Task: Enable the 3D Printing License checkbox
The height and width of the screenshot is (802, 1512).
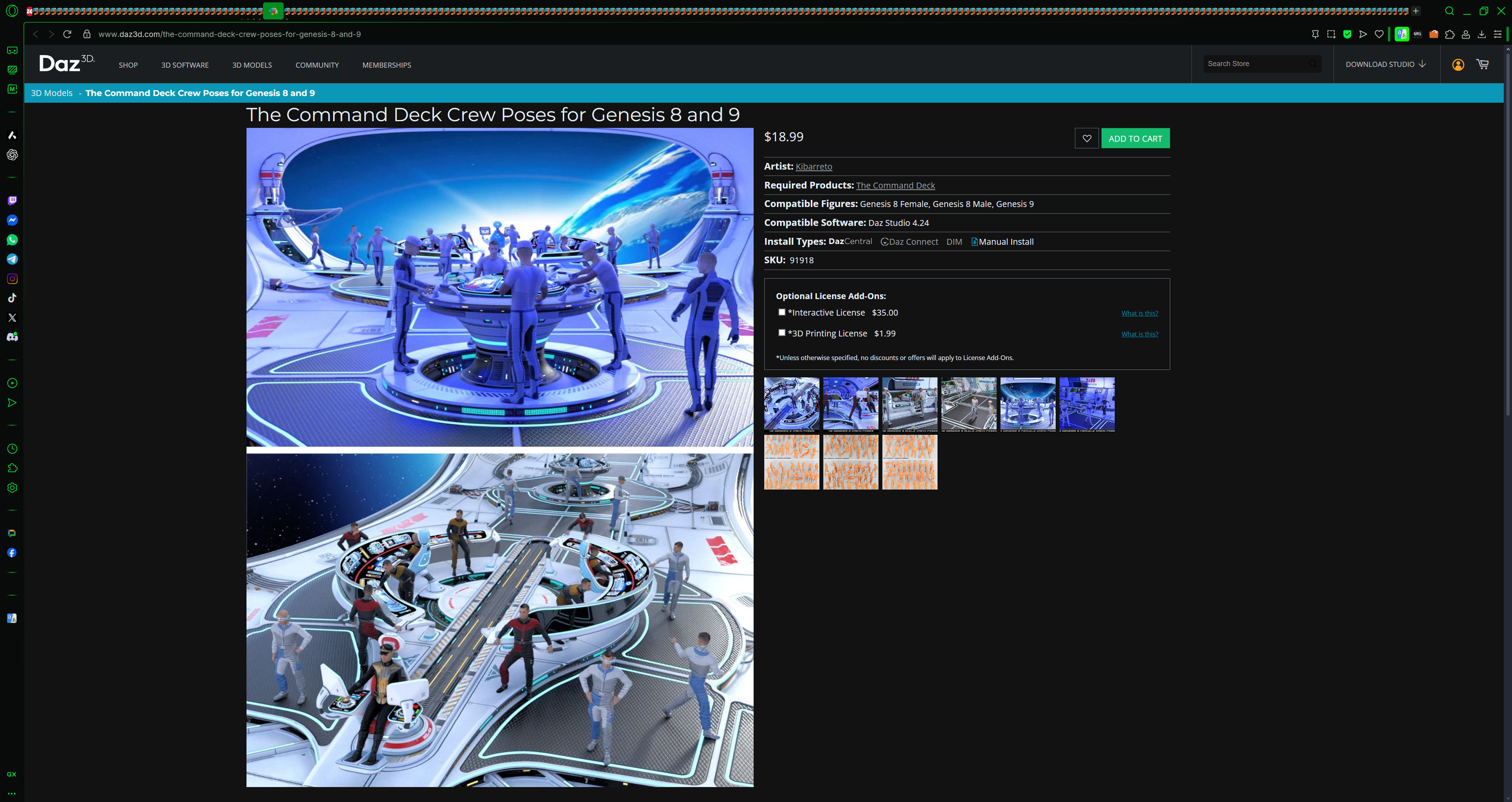Action: point(782,333)
